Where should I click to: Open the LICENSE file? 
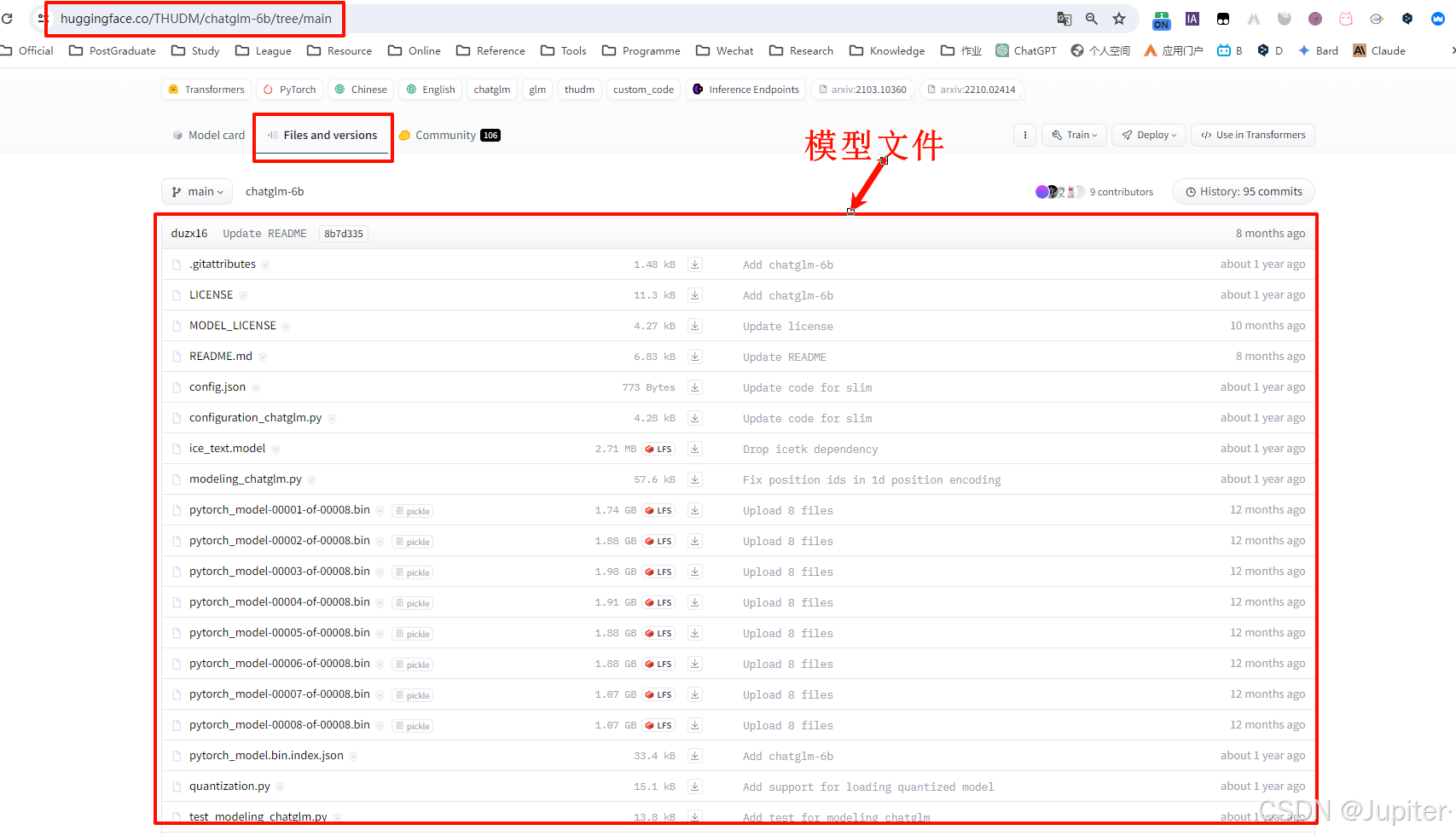point(211,295)
